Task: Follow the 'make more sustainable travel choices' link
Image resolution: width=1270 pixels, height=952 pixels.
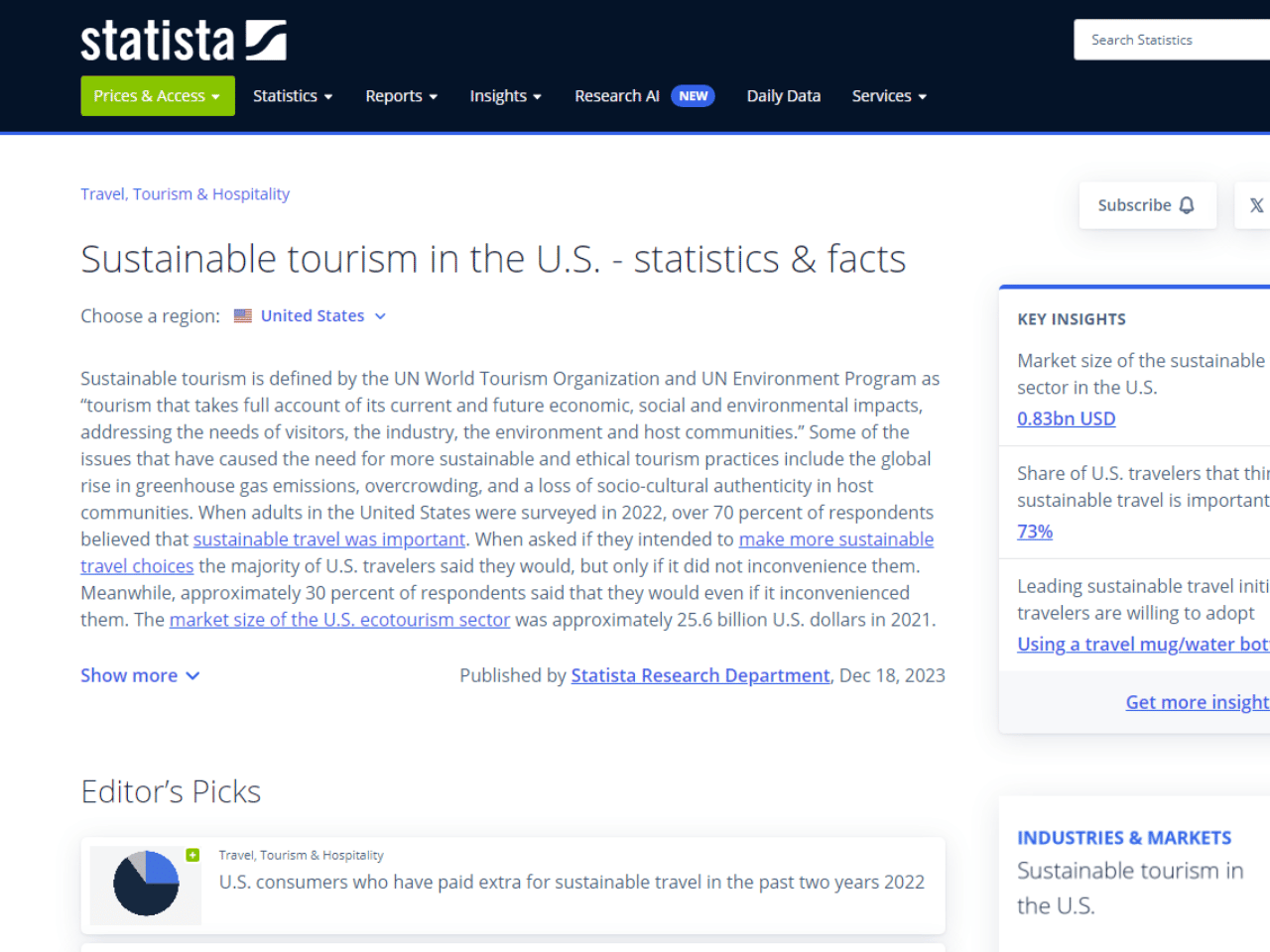Action: click(835, 539)
